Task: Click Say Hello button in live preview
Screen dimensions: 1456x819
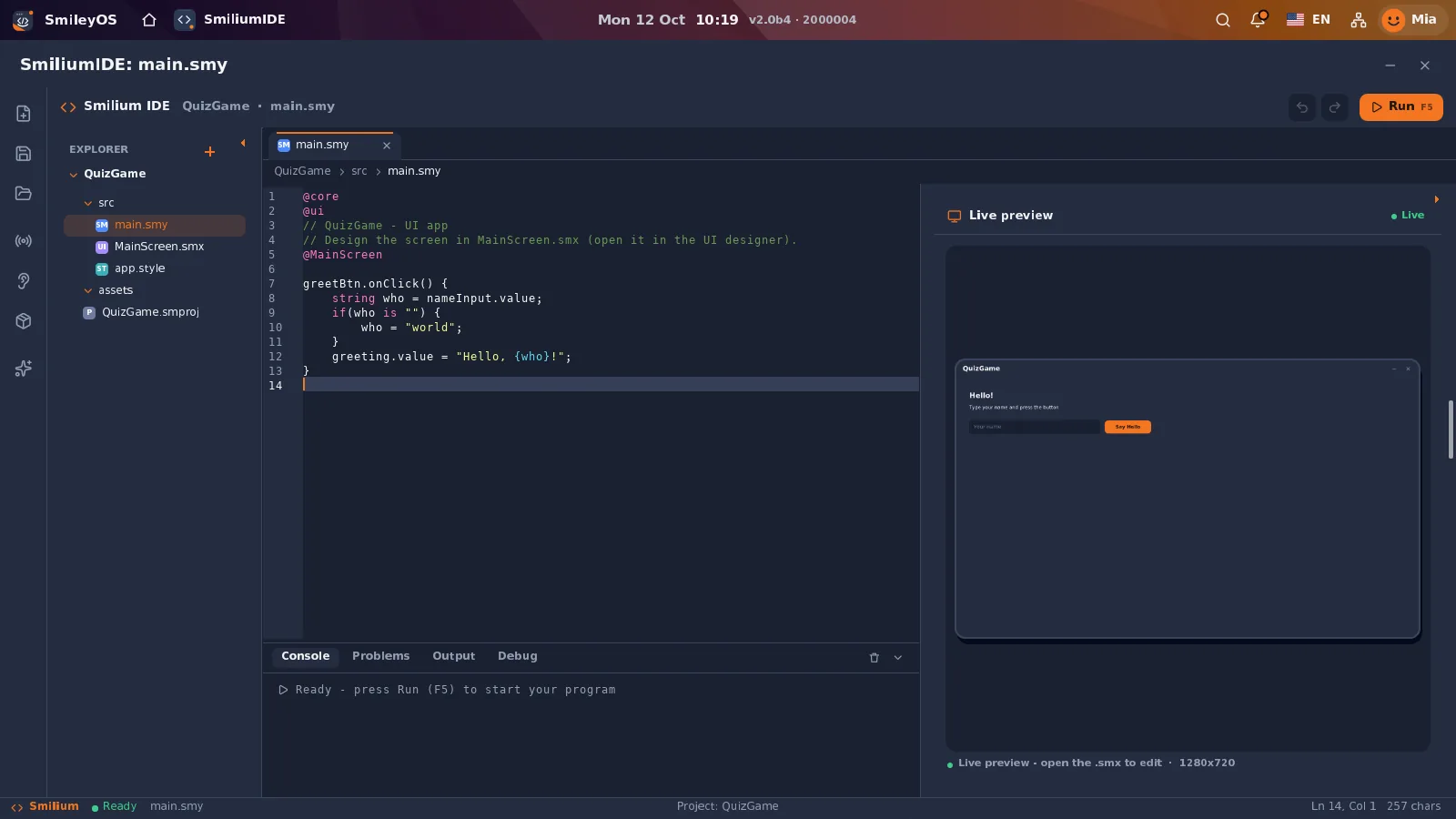Action: coord(1127,427)
